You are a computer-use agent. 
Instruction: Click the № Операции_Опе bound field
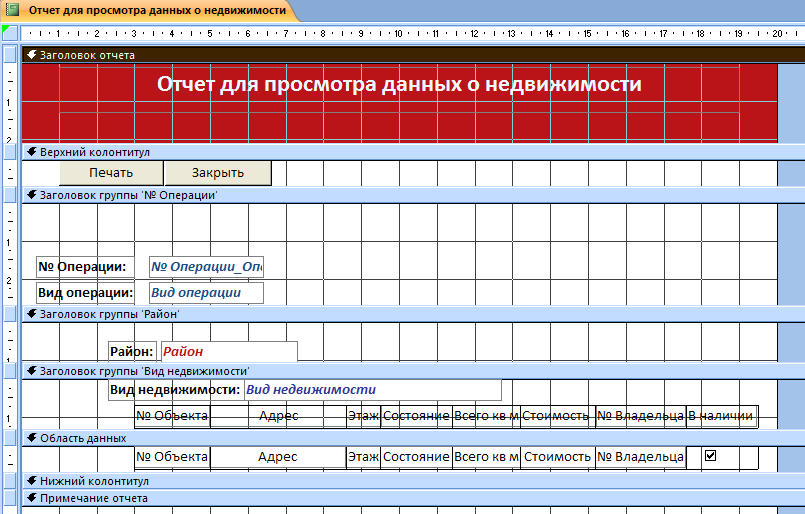[x=206, y=267]
